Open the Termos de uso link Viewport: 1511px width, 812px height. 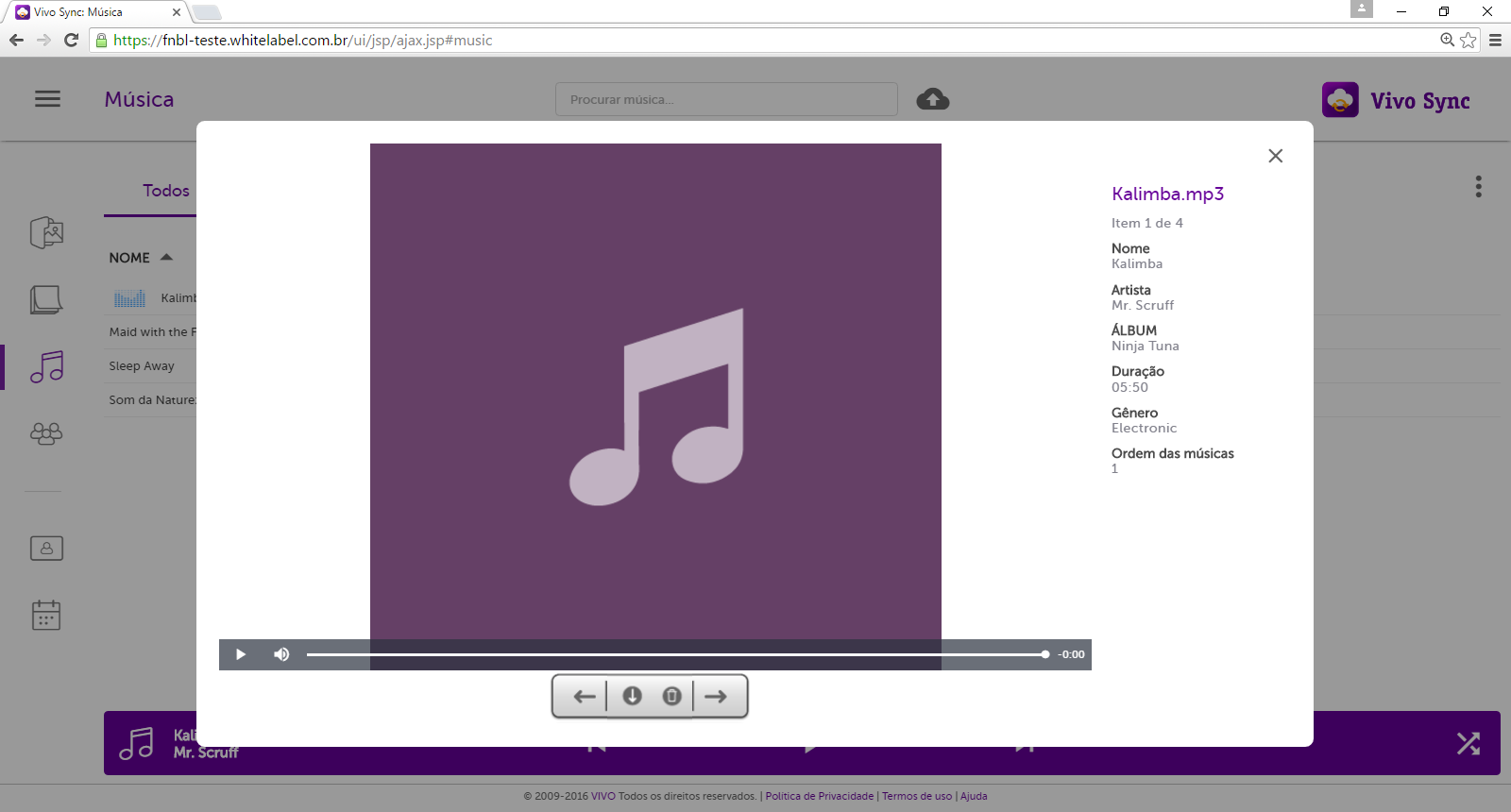click(x=917, y=796)
